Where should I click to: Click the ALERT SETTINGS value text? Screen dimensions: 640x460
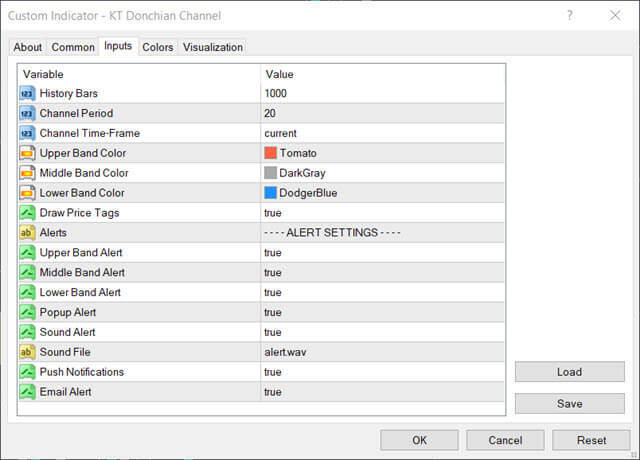332,233
